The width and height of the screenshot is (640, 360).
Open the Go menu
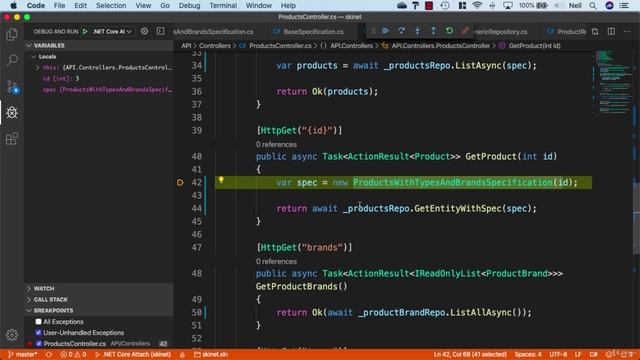(x=165, y=6)
